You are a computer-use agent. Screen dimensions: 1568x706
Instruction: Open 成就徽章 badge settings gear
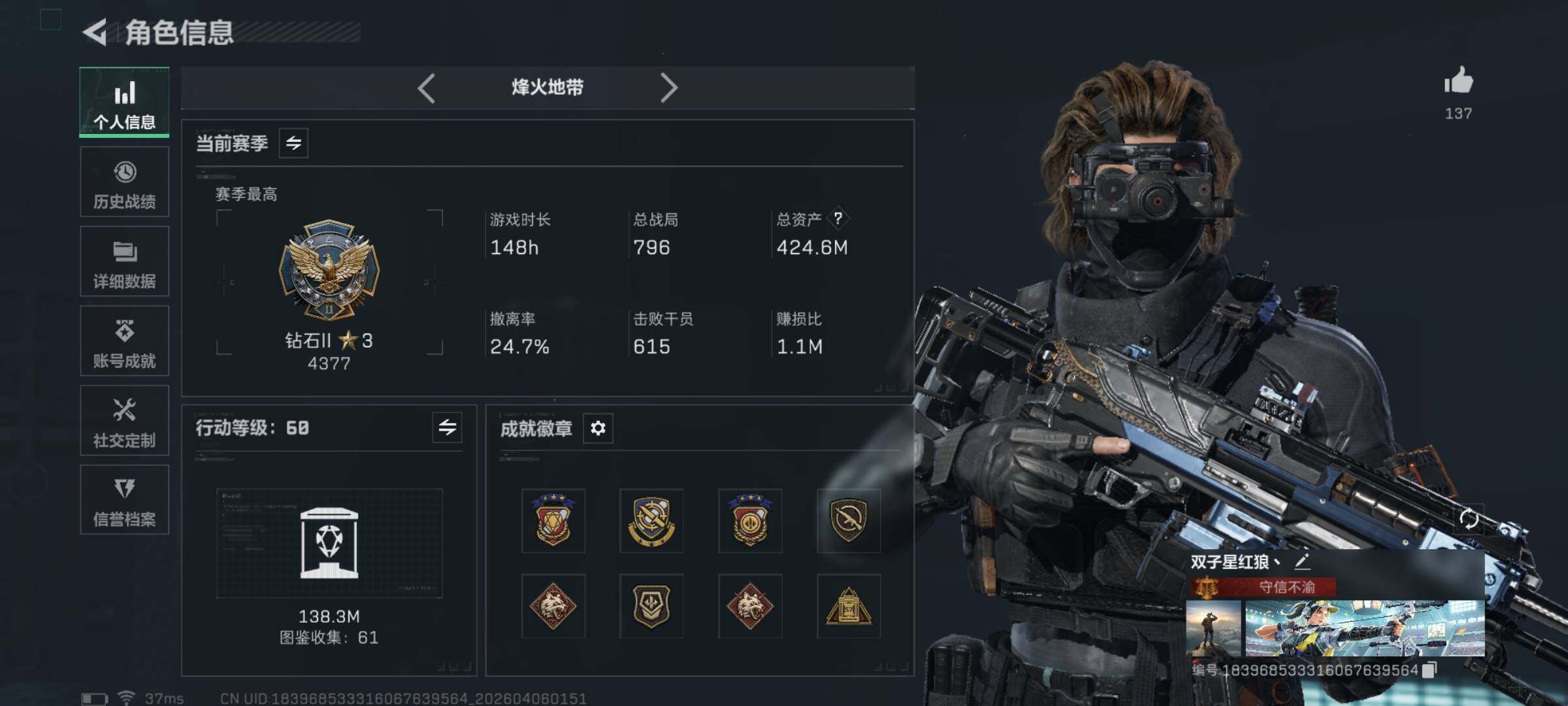click(598, 428)
